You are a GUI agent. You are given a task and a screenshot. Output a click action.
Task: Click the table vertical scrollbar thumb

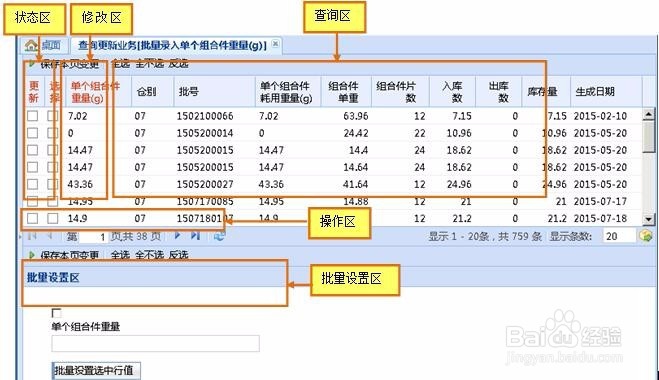(x=648, y=136)
